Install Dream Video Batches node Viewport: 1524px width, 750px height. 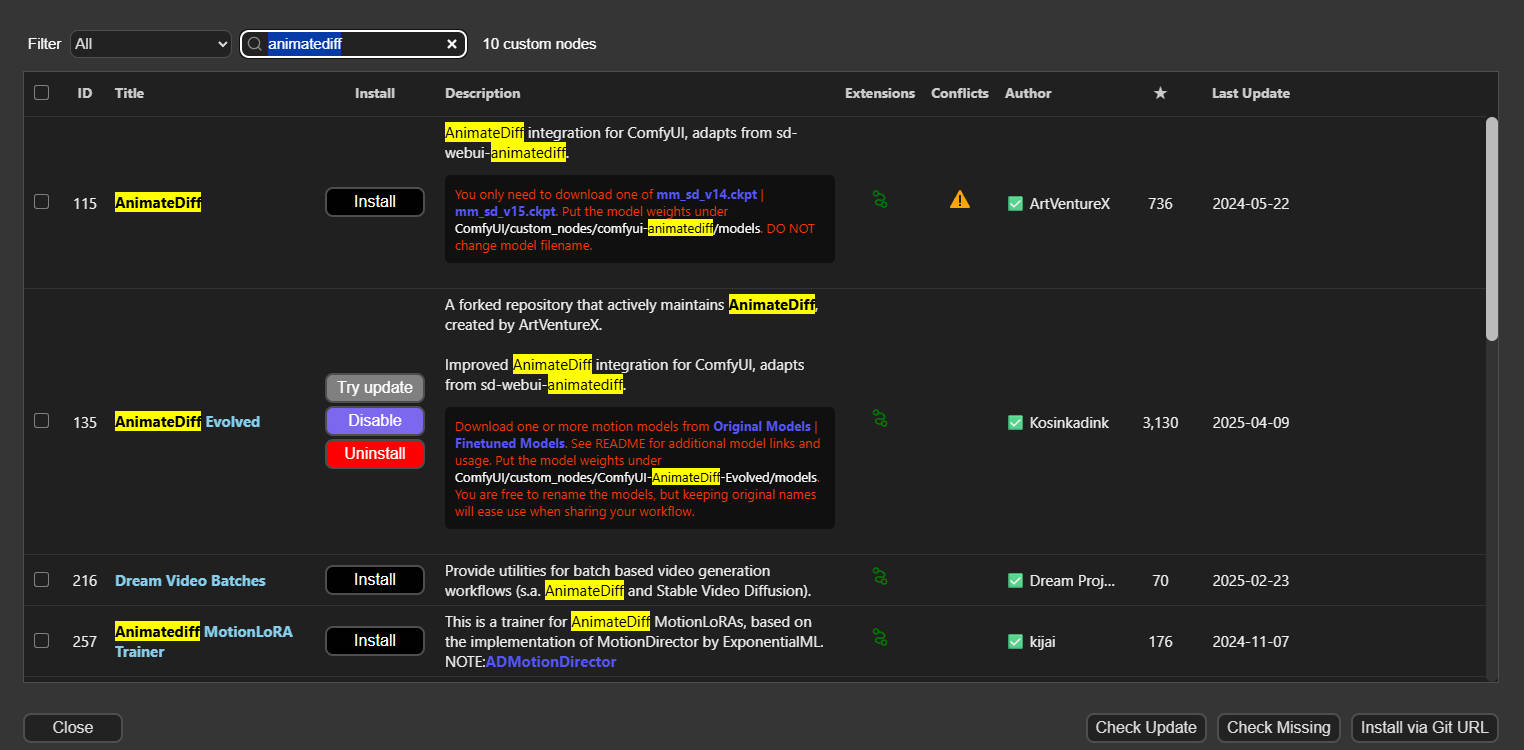[375, 580]
